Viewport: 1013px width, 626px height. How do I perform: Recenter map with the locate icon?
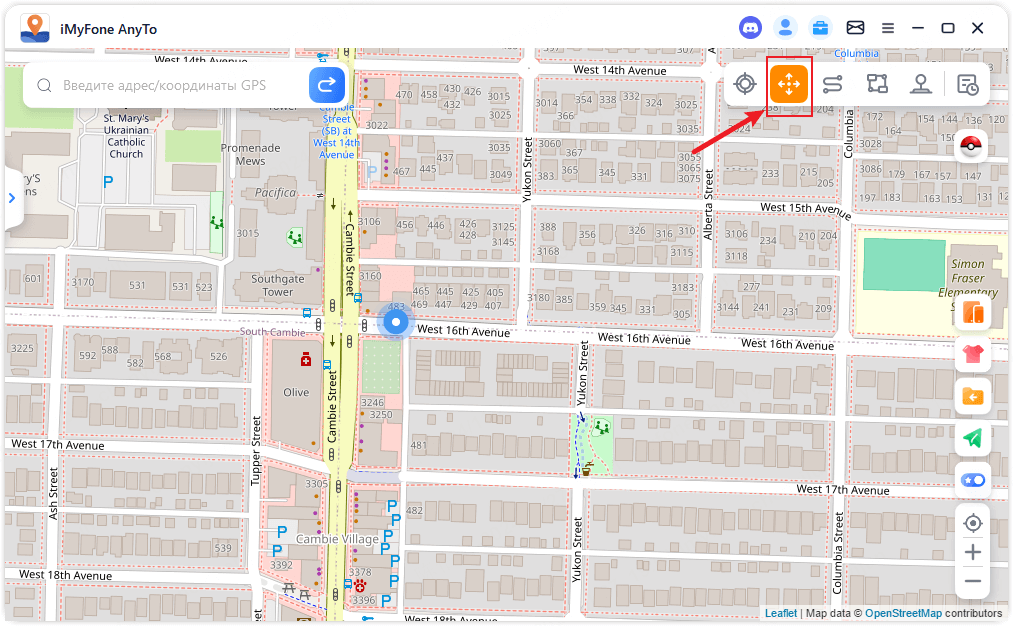(x=973, y=523)
